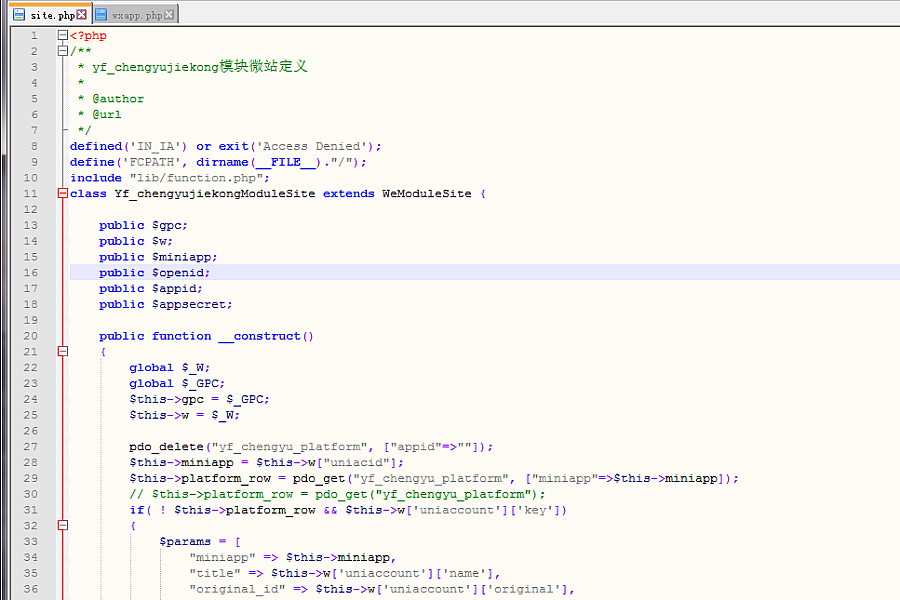Click '$params' variable on line 33

[x=185, y=541]
